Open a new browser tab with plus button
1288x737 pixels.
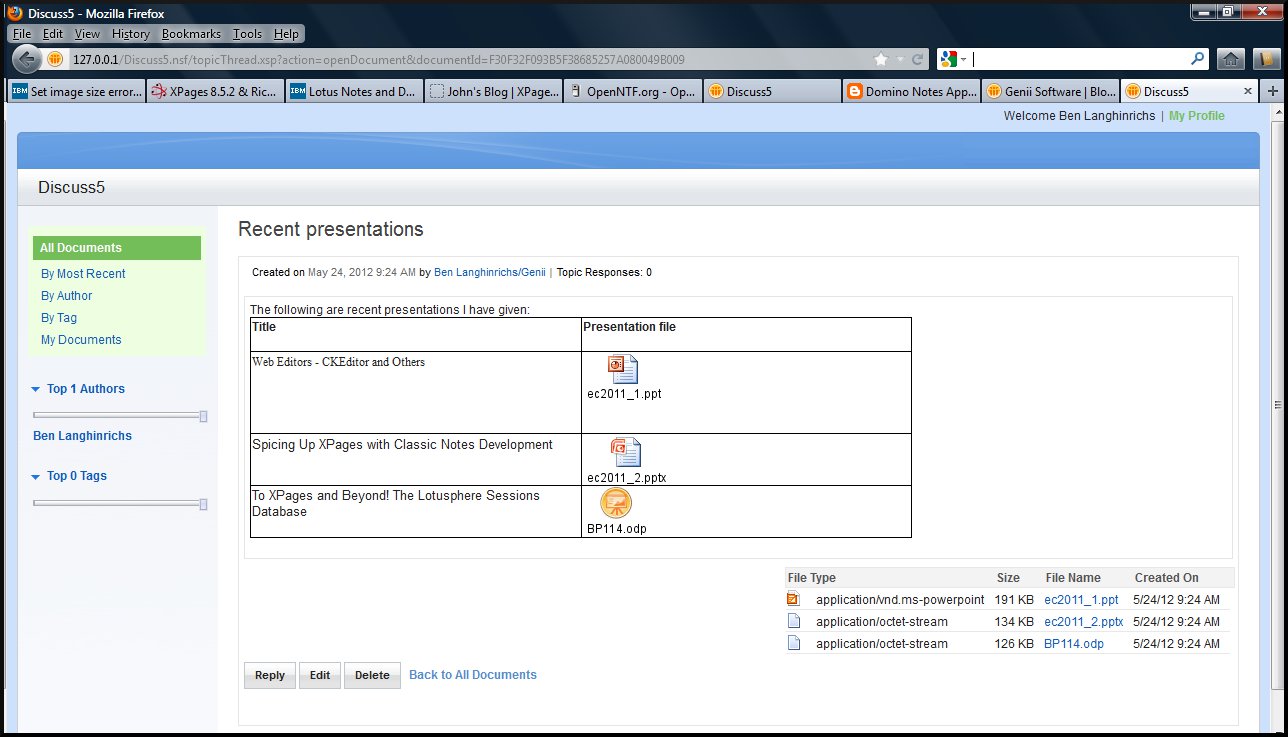1273,91
